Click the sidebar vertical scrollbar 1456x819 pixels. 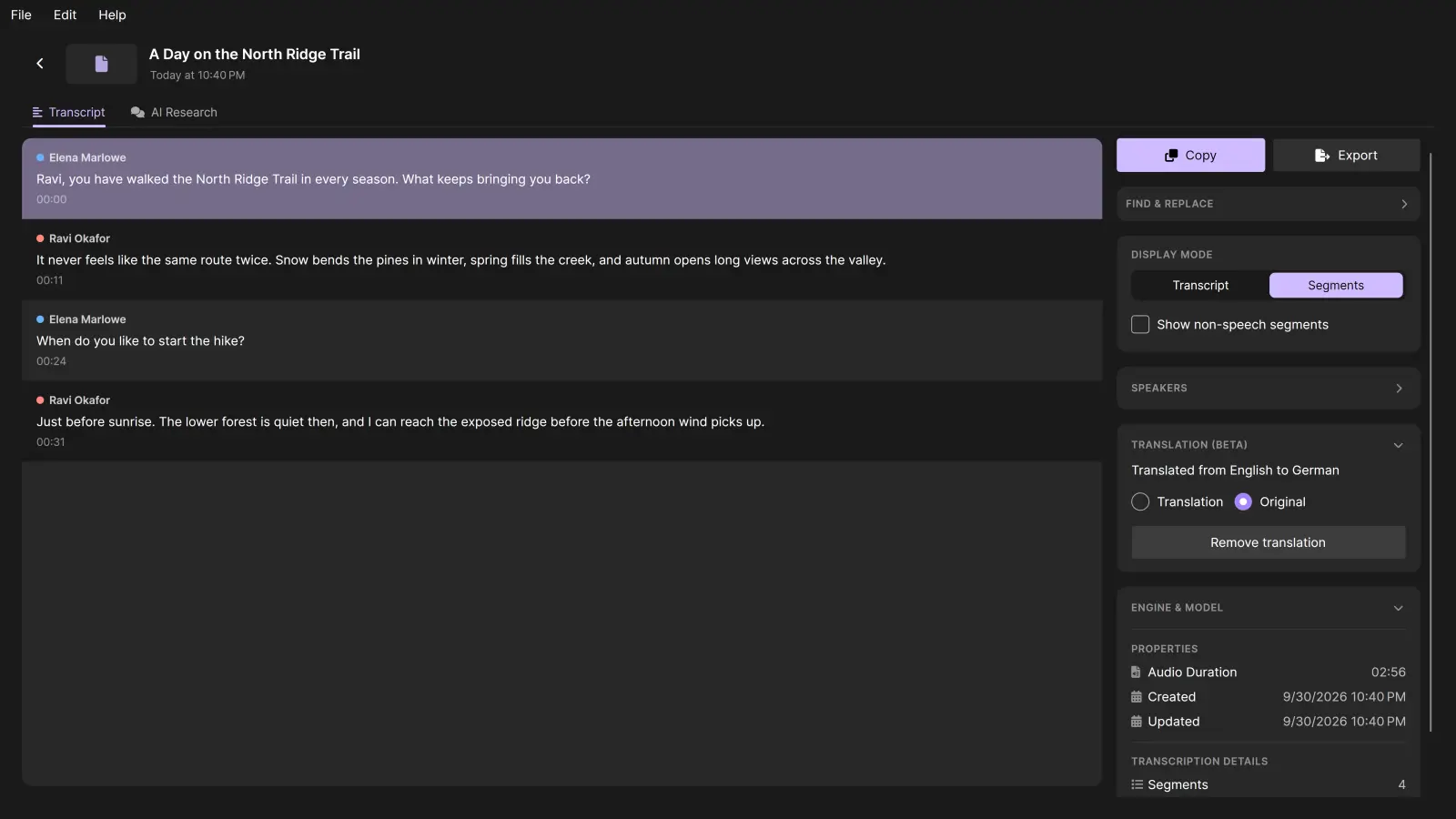pyautogui.click(x=1431, y=442)
